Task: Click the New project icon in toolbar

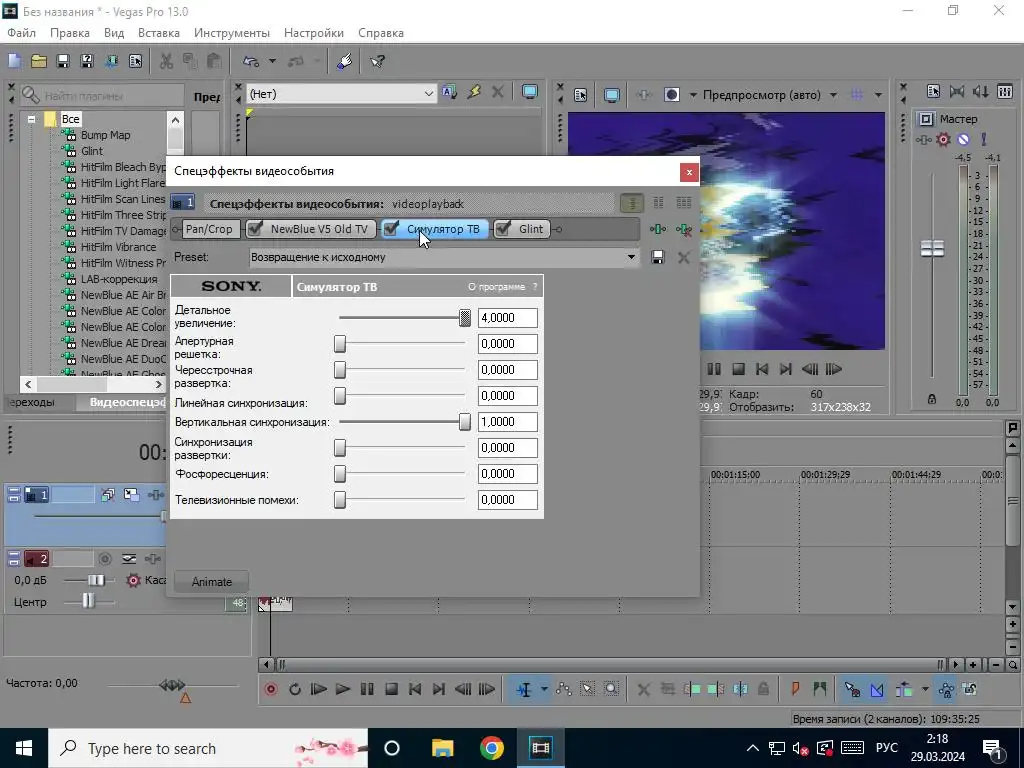Action: 15,61
